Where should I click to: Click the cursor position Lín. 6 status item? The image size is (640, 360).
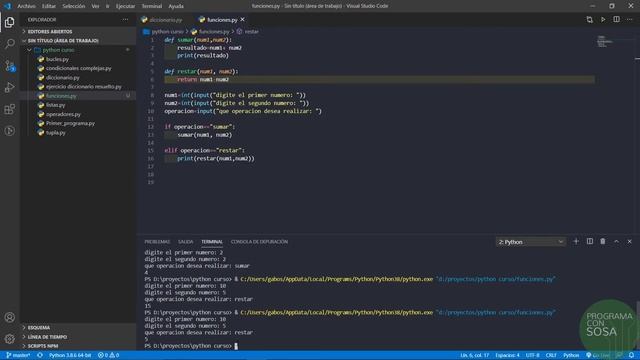click(474, 356)
